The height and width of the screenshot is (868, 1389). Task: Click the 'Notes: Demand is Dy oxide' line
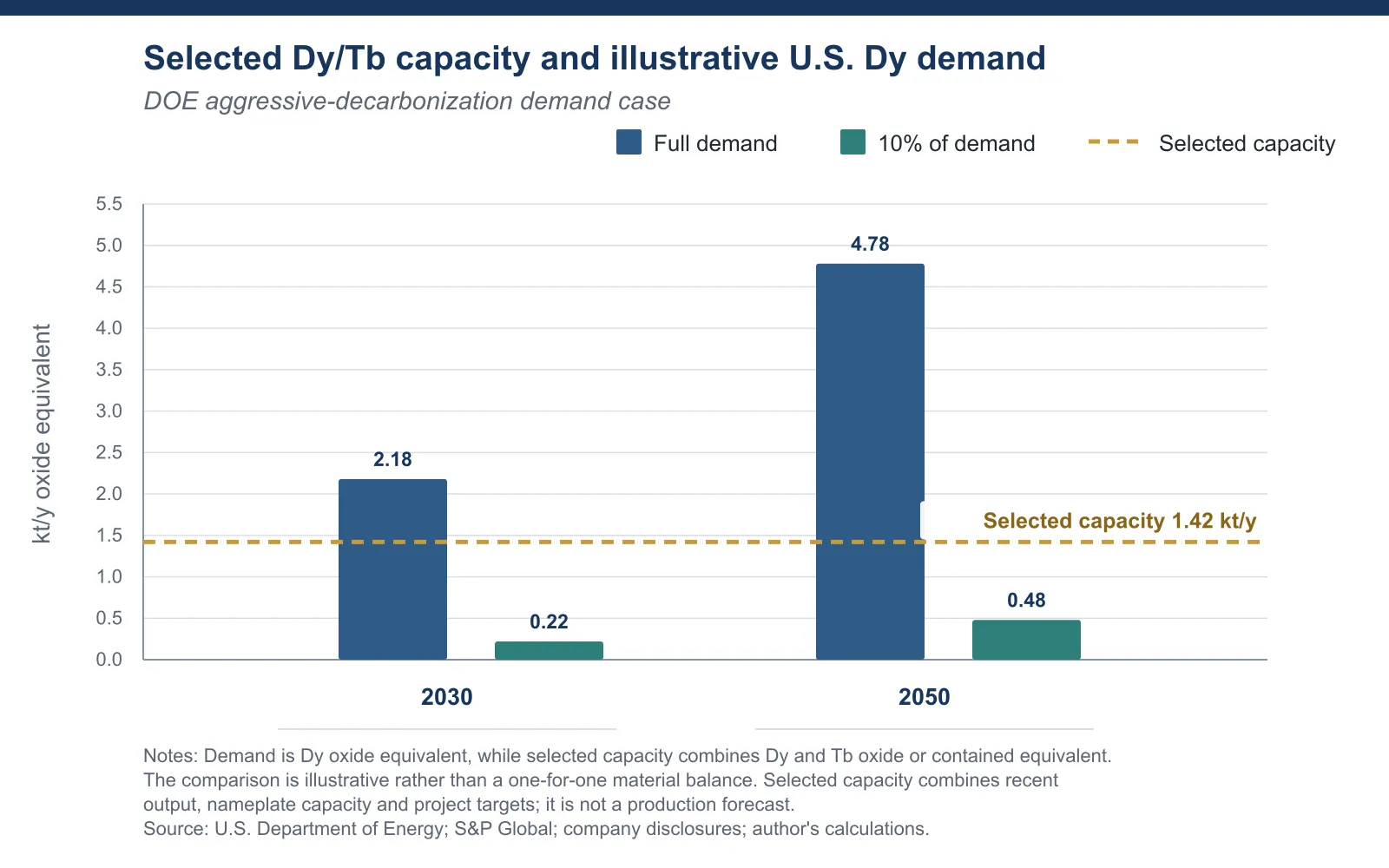click(628, 756)
